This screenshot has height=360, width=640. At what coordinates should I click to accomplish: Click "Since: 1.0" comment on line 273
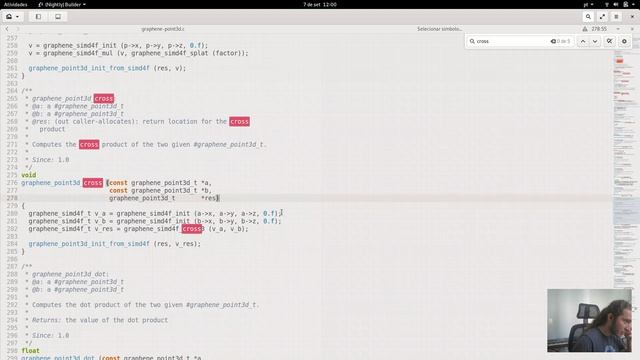click(51, 160)
